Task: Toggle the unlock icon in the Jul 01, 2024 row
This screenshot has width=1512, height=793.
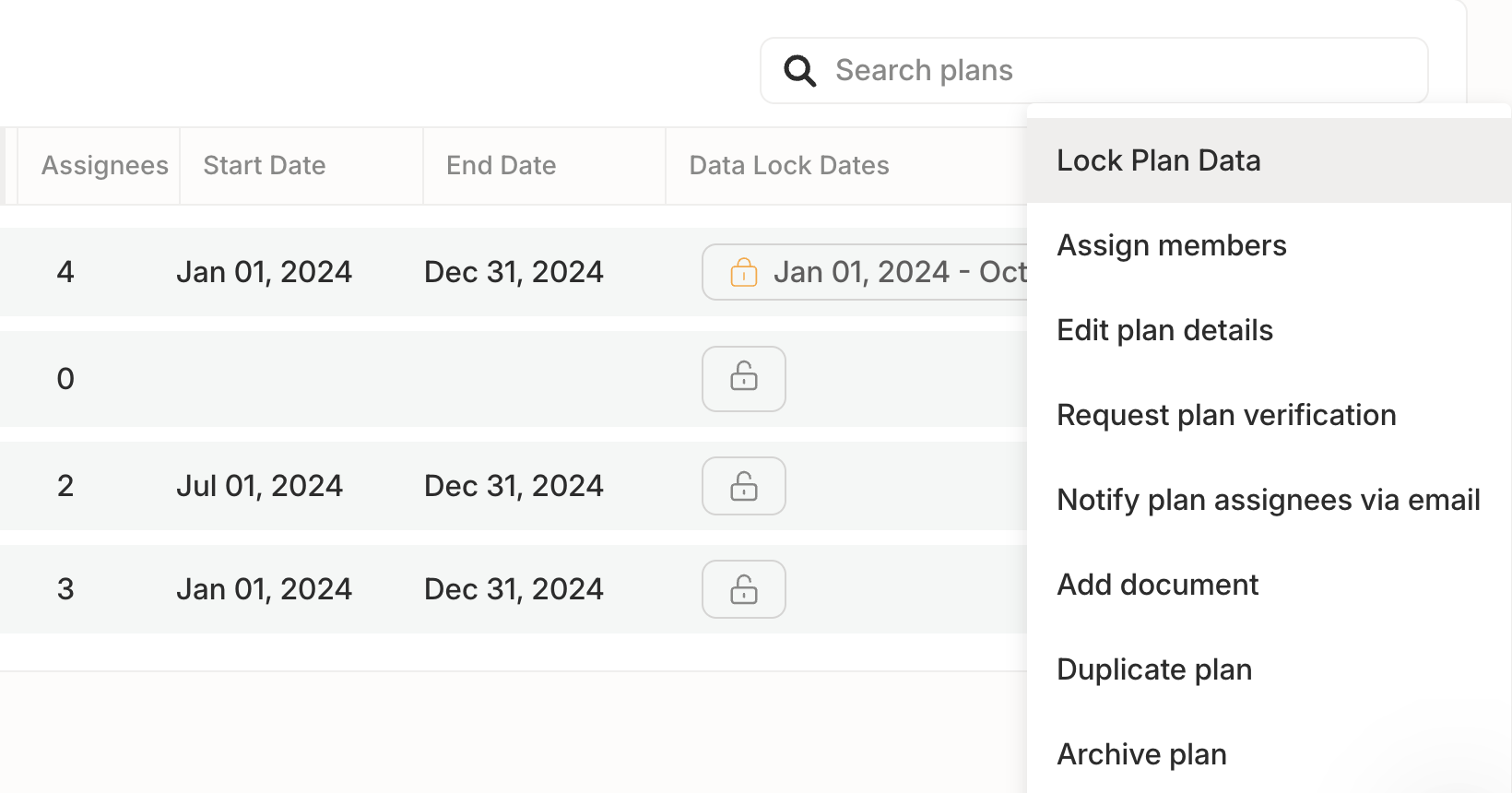Action: (x=744, y=486)
